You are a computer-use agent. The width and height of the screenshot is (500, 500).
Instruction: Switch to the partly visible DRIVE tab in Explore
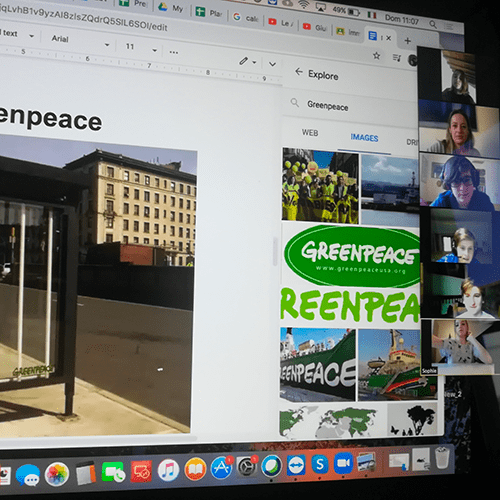tap(412, 142)
